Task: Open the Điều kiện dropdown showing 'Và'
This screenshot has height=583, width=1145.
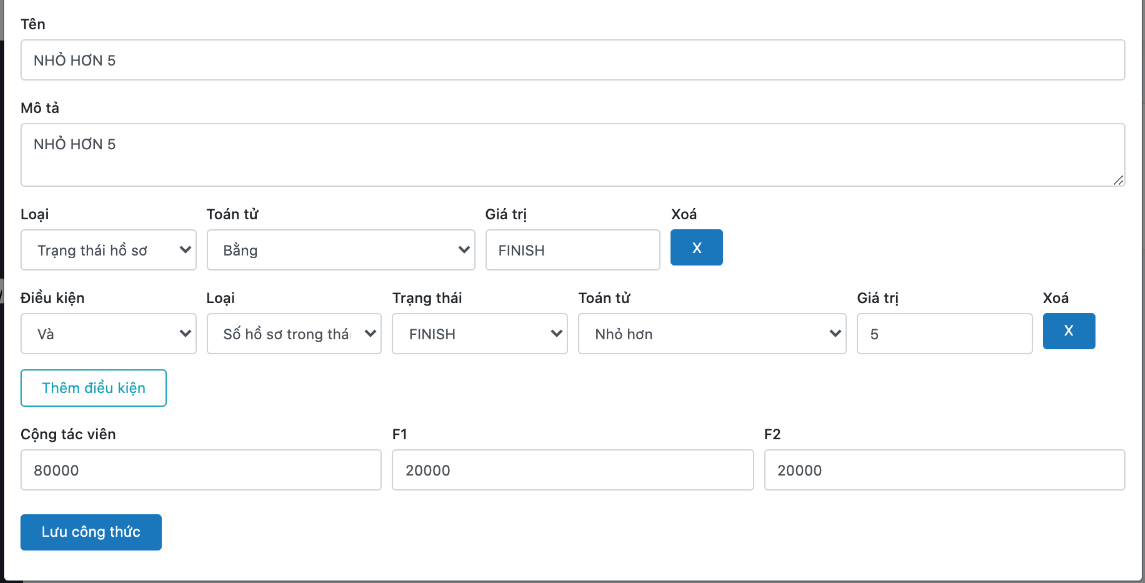Action: pyautogui.click(x=108, y=334)
